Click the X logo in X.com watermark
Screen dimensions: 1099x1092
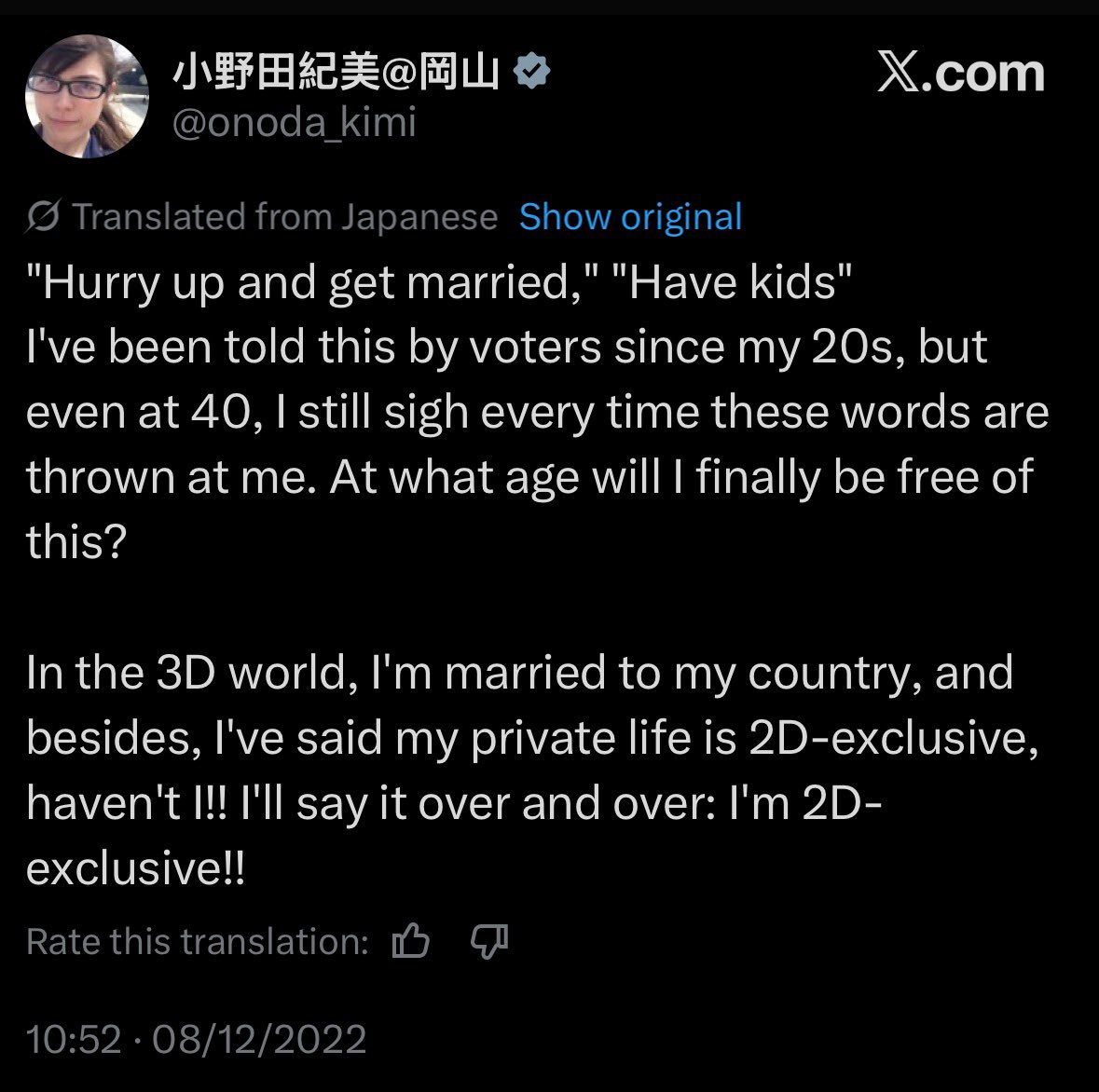click(x=898, y=72)
